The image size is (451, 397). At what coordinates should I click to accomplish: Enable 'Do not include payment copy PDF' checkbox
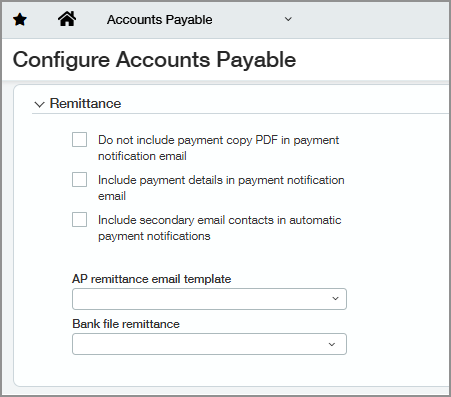pos(79,139)
